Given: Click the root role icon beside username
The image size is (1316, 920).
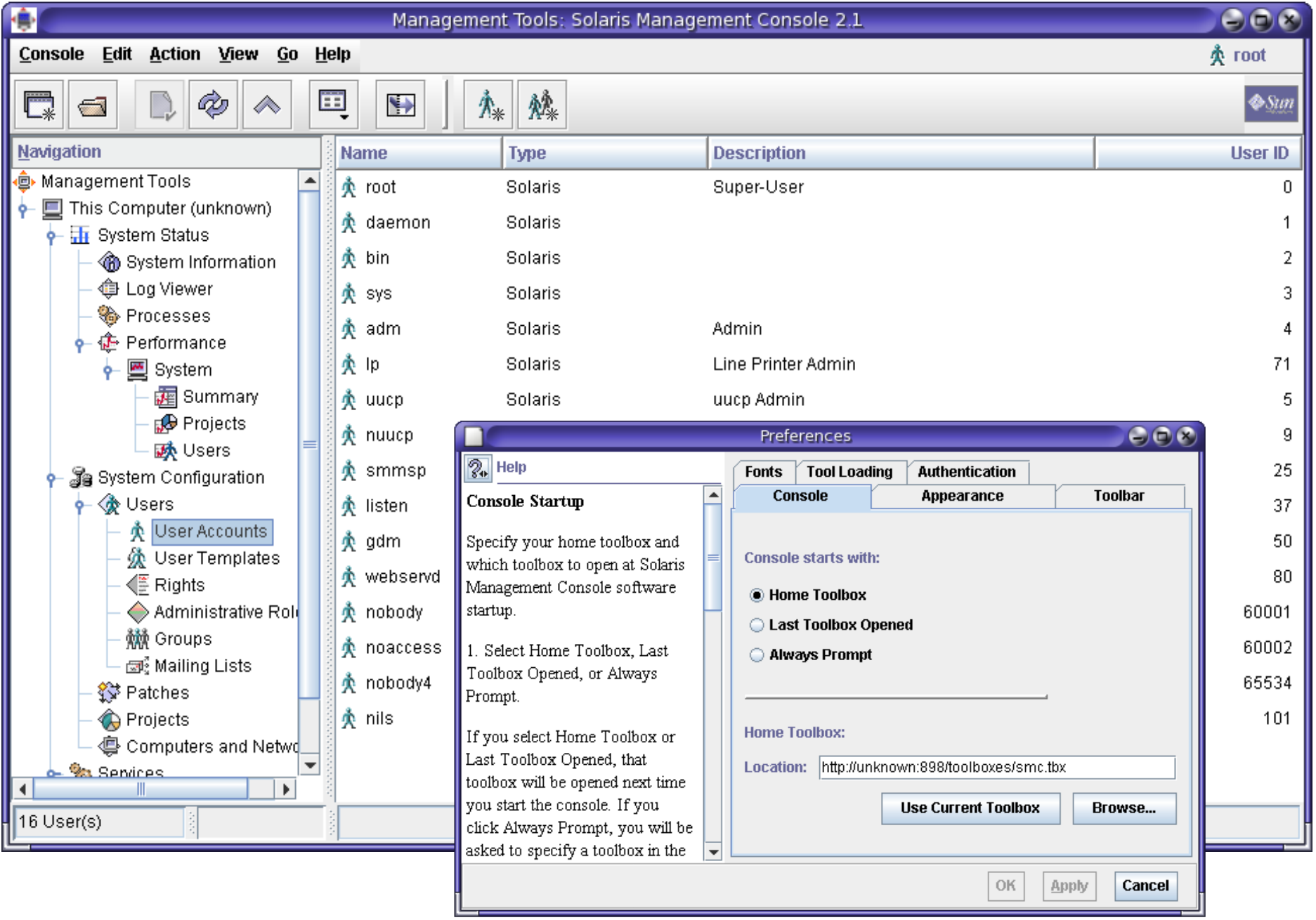Looking at the screenshot, I should tap(1218, 55).
